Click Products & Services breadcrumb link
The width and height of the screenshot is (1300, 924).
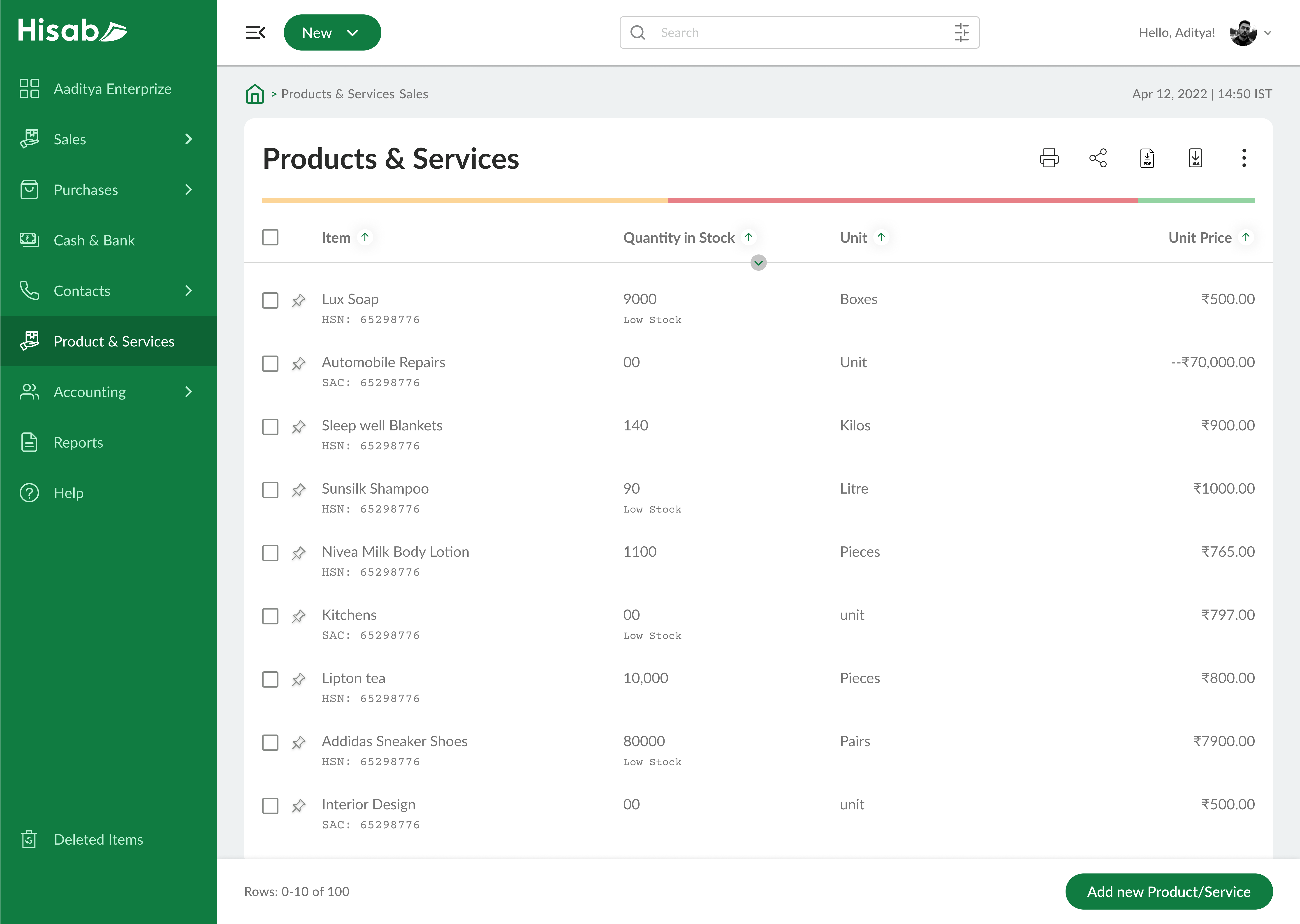point(338,94)
